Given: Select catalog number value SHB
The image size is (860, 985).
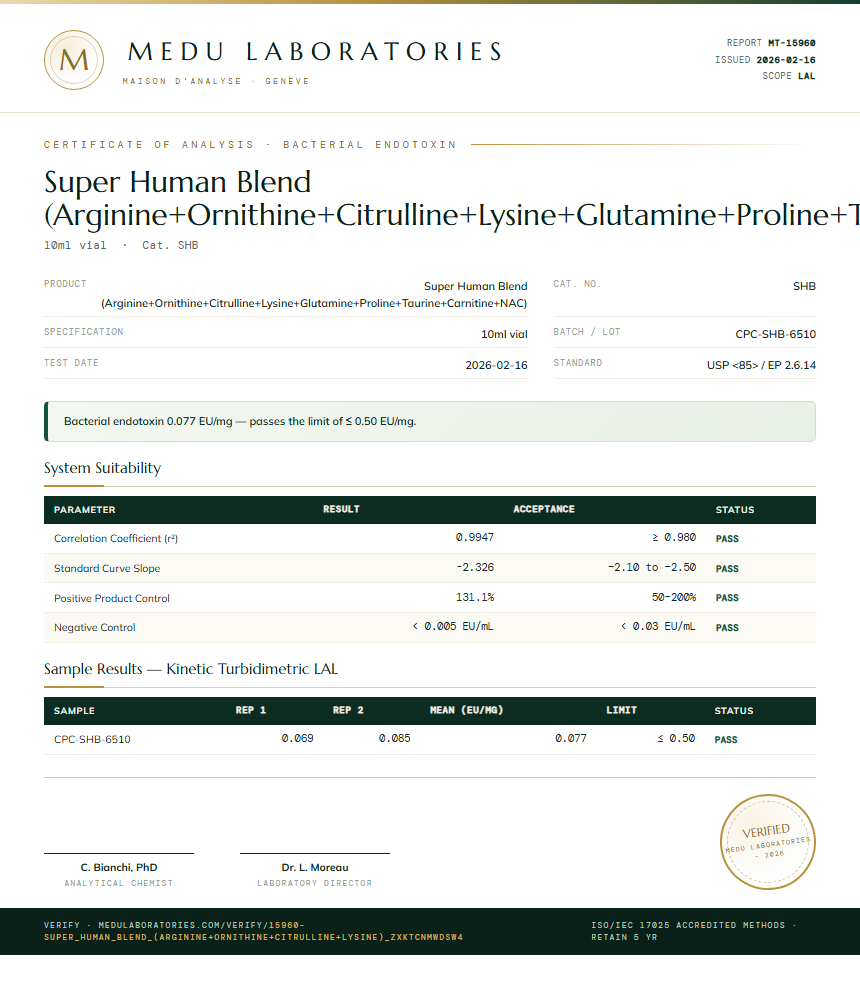Looking at the screenshot, I should (804, 286).
